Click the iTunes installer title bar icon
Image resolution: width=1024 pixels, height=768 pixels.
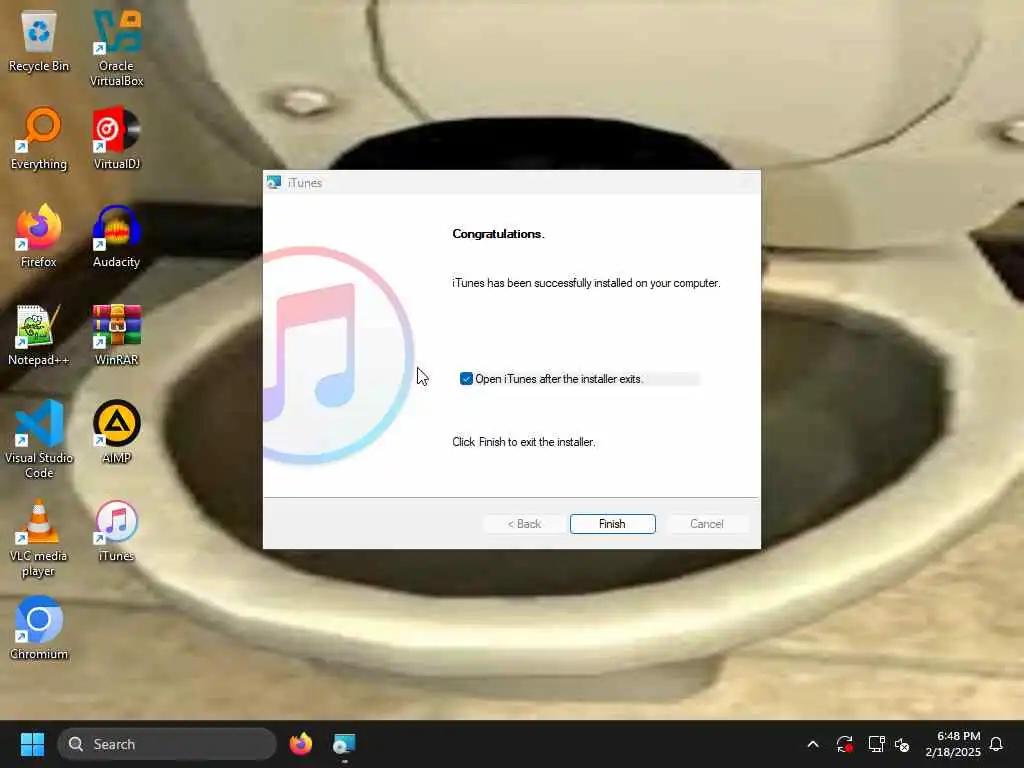coord(274,183)
